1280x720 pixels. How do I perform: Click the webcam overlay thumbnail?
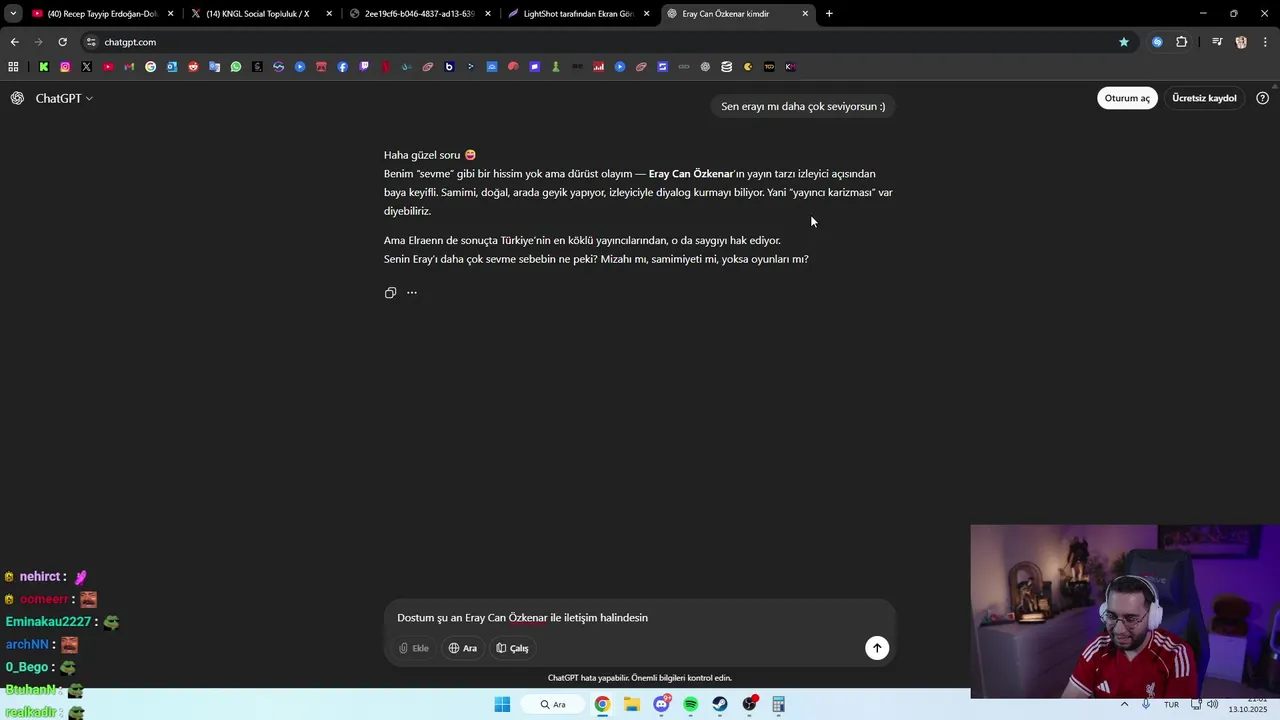[1125, 612]
